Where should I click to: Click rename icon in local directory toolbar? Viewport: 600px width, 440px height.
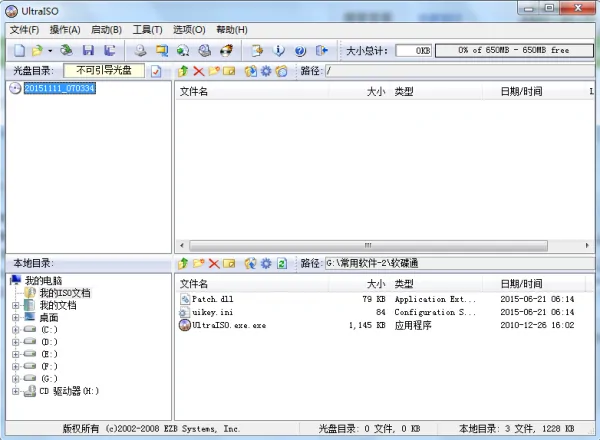[229, 263]
